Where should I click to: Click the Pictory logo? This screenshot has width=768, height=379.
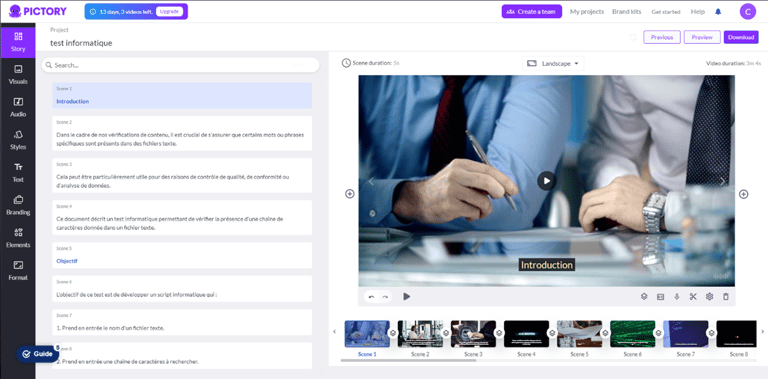pos(37,11)
